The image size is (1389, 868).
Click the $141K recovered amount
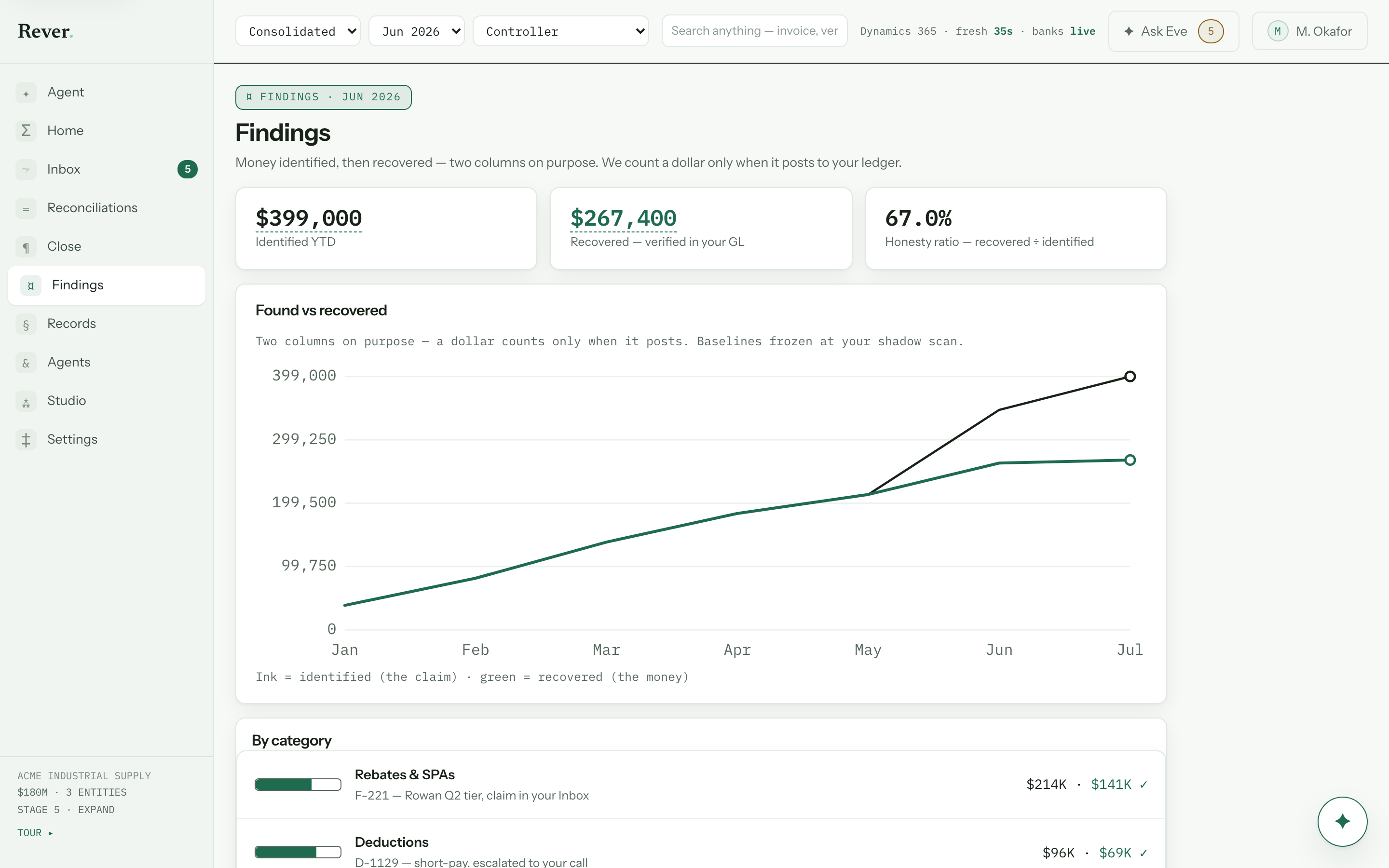(x=1111, y=784)
